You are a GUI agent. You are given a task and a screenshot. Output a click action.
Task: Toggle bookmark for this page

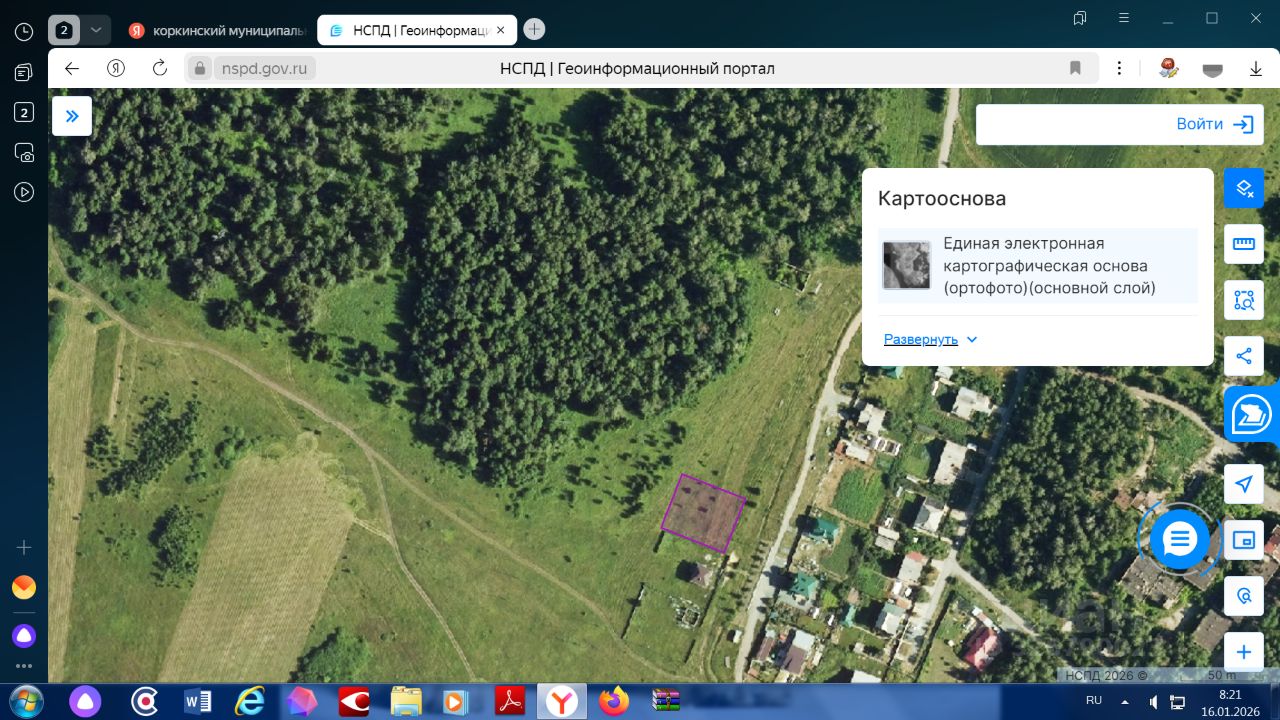(1075, 68)
